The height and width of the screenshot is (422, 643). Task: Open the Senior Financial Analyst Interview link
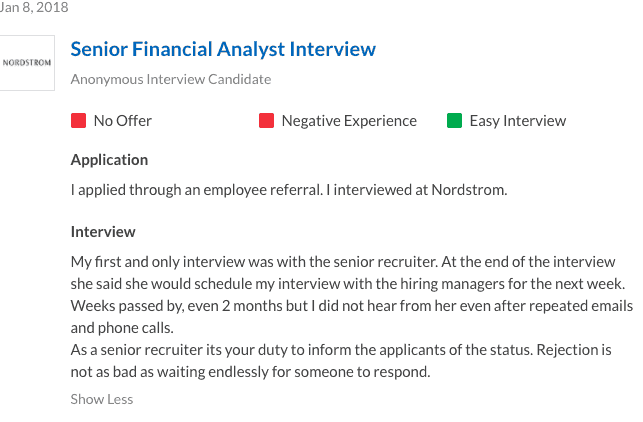pos(223,49)
